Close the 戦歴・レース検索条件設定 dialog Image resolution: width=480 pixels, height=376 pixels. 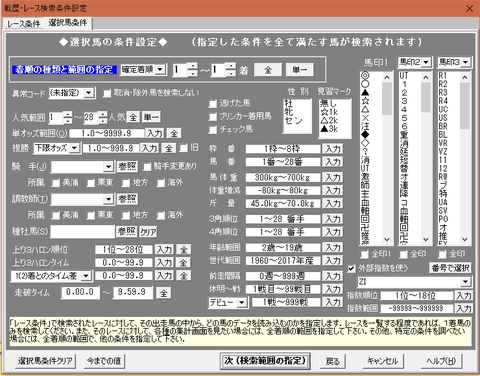pyautogui.click(x=469, y=8)
